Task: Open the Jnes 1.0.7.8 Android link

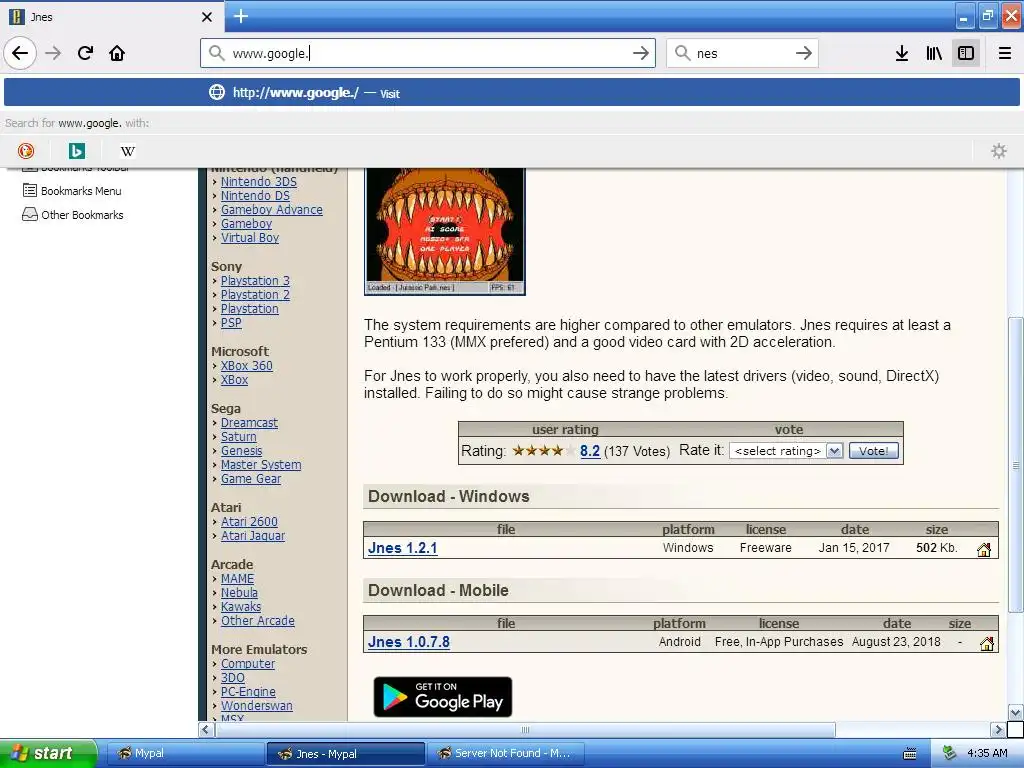Action: click(409, 642)
